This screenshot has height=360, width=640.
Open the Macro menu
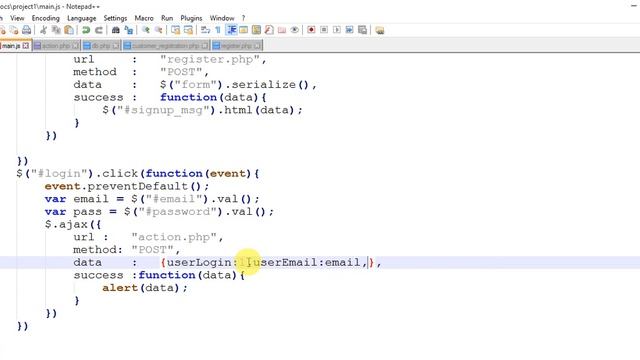[x=144, y=18]
